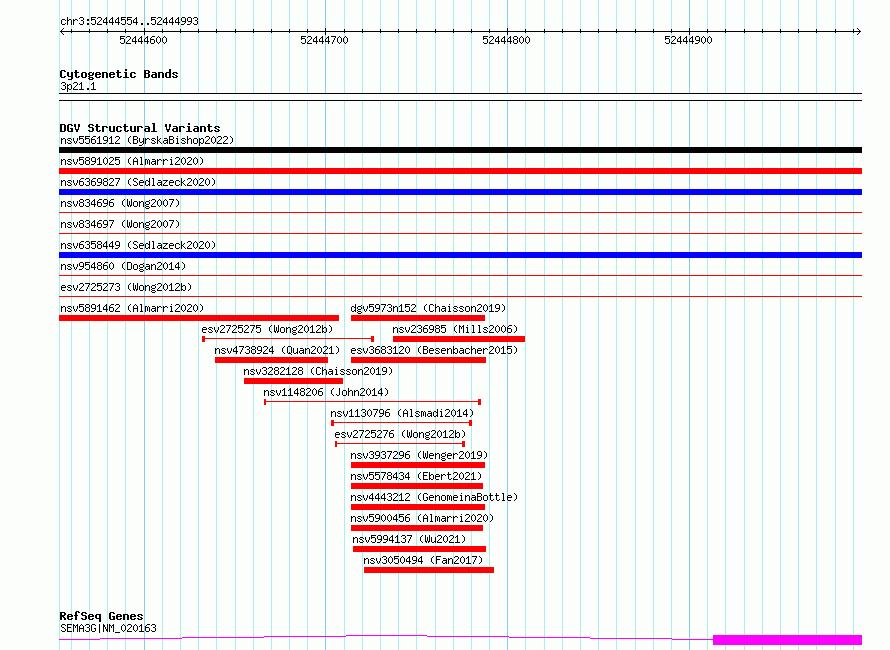Screen dimensions: 890x650
Task: Select the thin nsv1148206 variant line
Action: tap(373, 402)
